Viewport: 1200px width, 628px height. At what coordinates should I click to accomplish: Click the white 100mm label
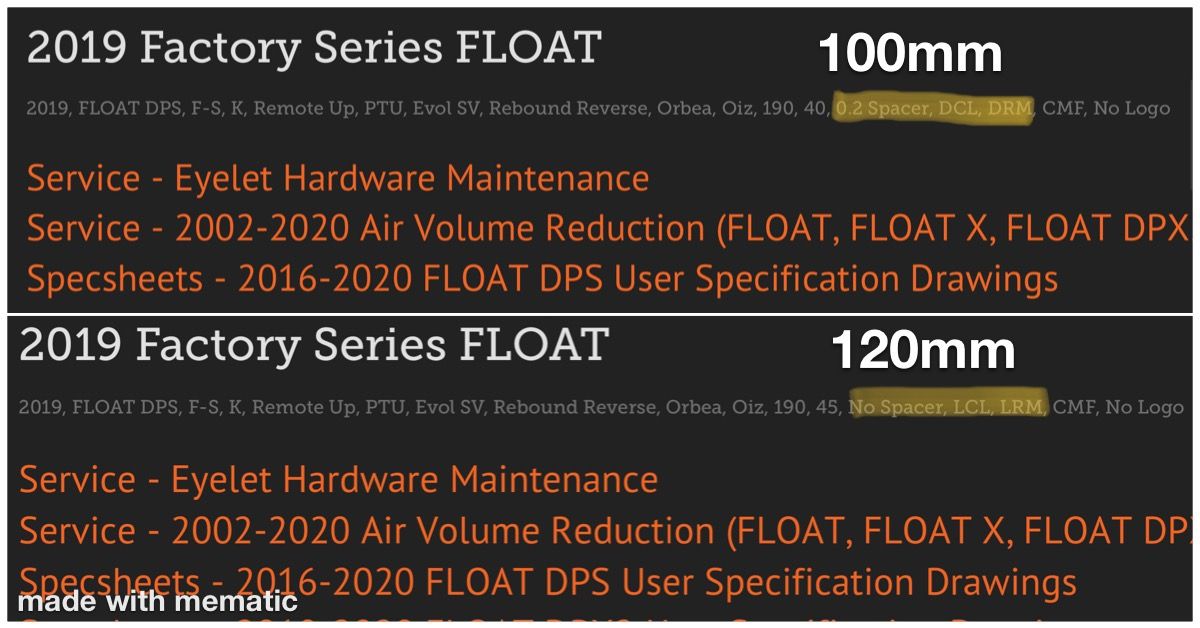910,54
